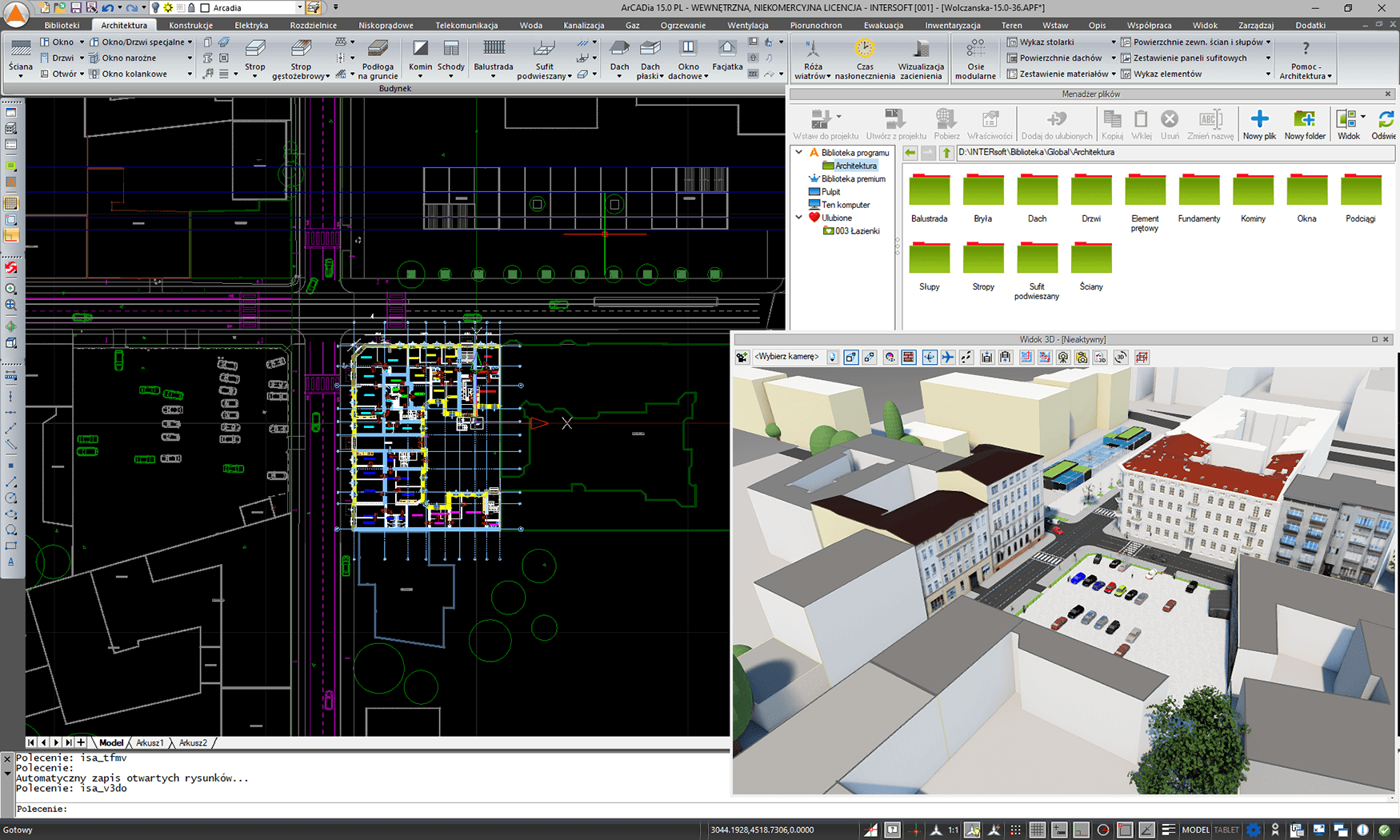Viewport: 1400px width, 840px height.
Task: Select the Komin chimney tool
Action: click(x=420, y=57)
